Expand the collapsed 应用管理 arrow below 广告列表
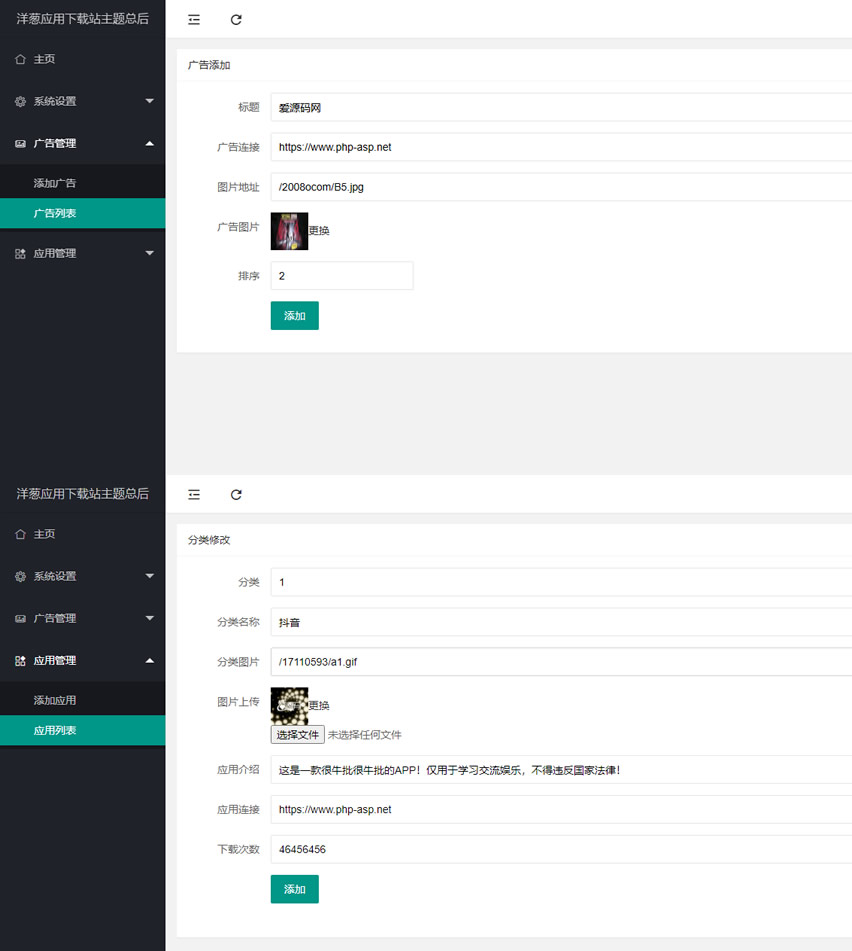 click(149, 254)
